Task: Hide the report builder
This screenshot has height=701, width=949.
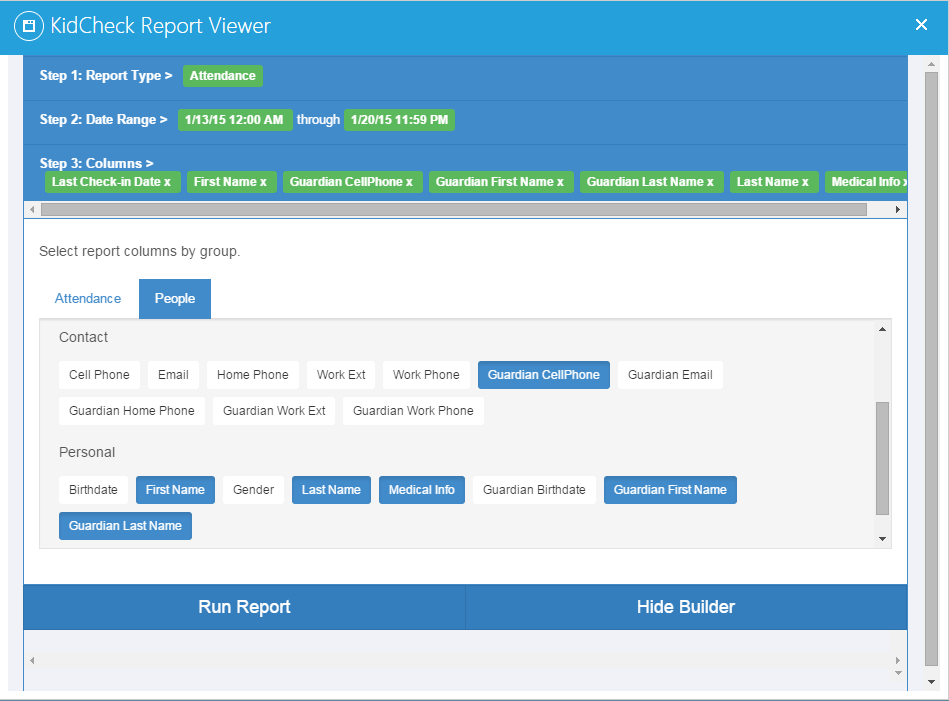Action: click(x=686, y=607)
